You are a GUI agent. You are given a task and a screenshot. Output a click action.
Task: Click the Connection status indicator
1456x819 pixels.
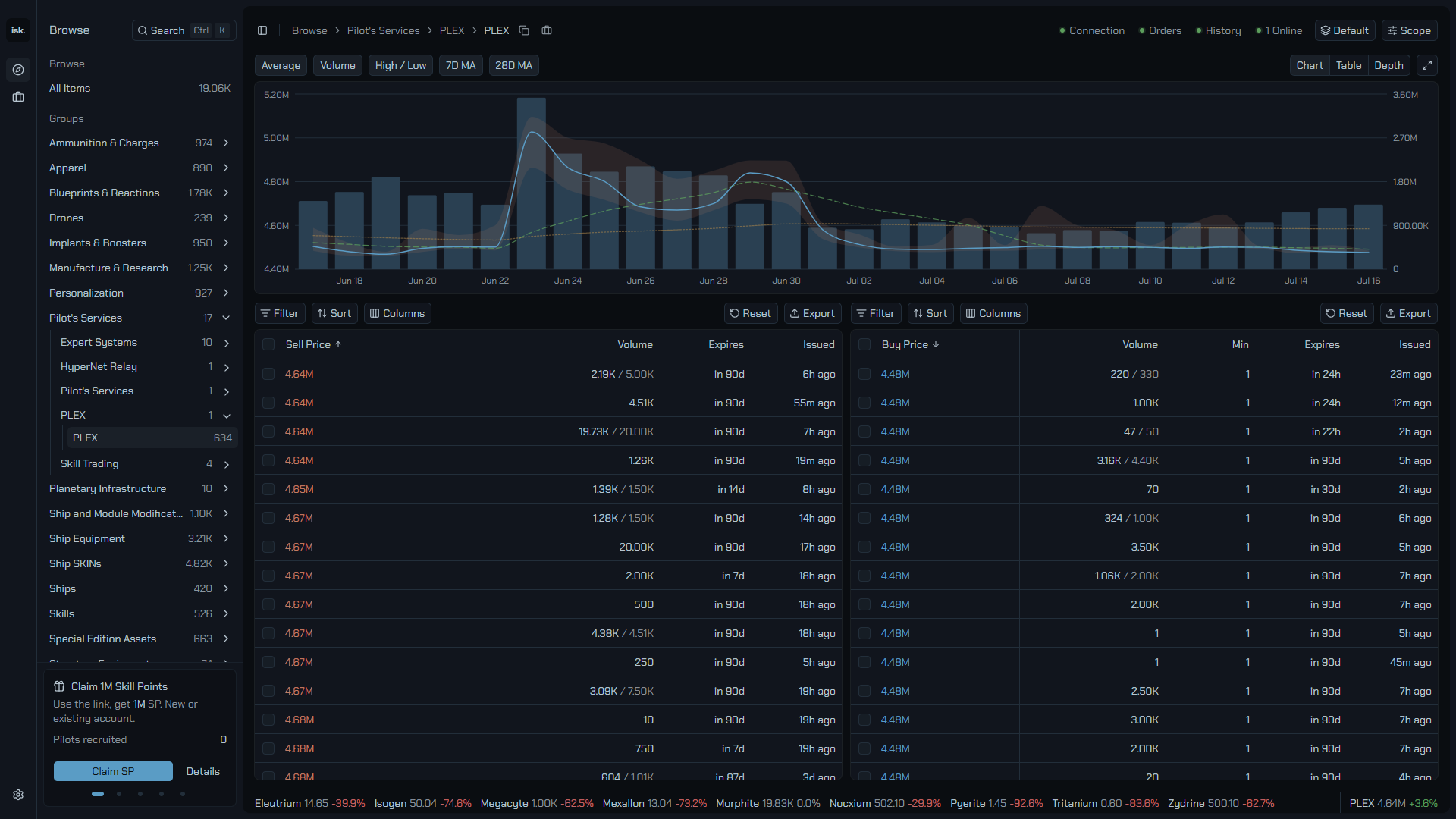(1092, 30)
